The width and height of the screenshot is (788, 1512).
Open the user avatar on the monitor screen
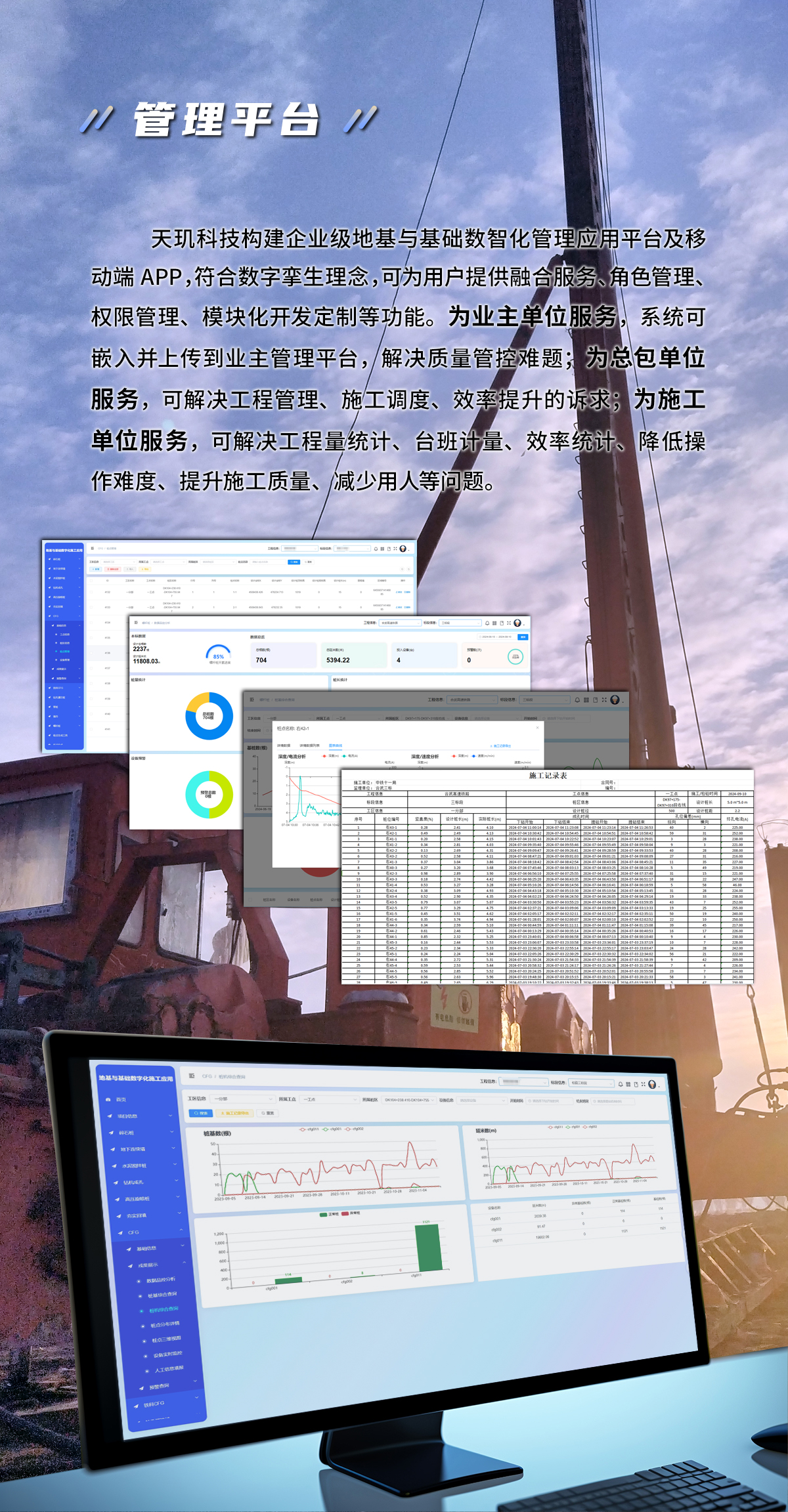pos(652,1084)
